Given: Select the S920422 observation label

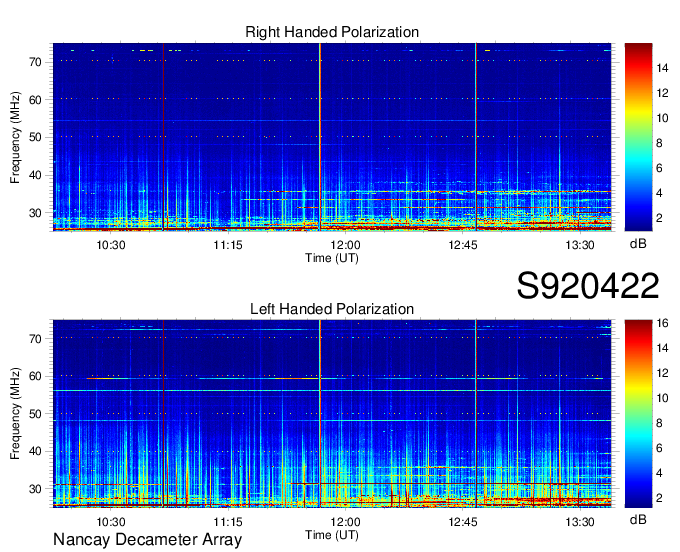Looking at the screenshot, I should (x=588, y=285).
